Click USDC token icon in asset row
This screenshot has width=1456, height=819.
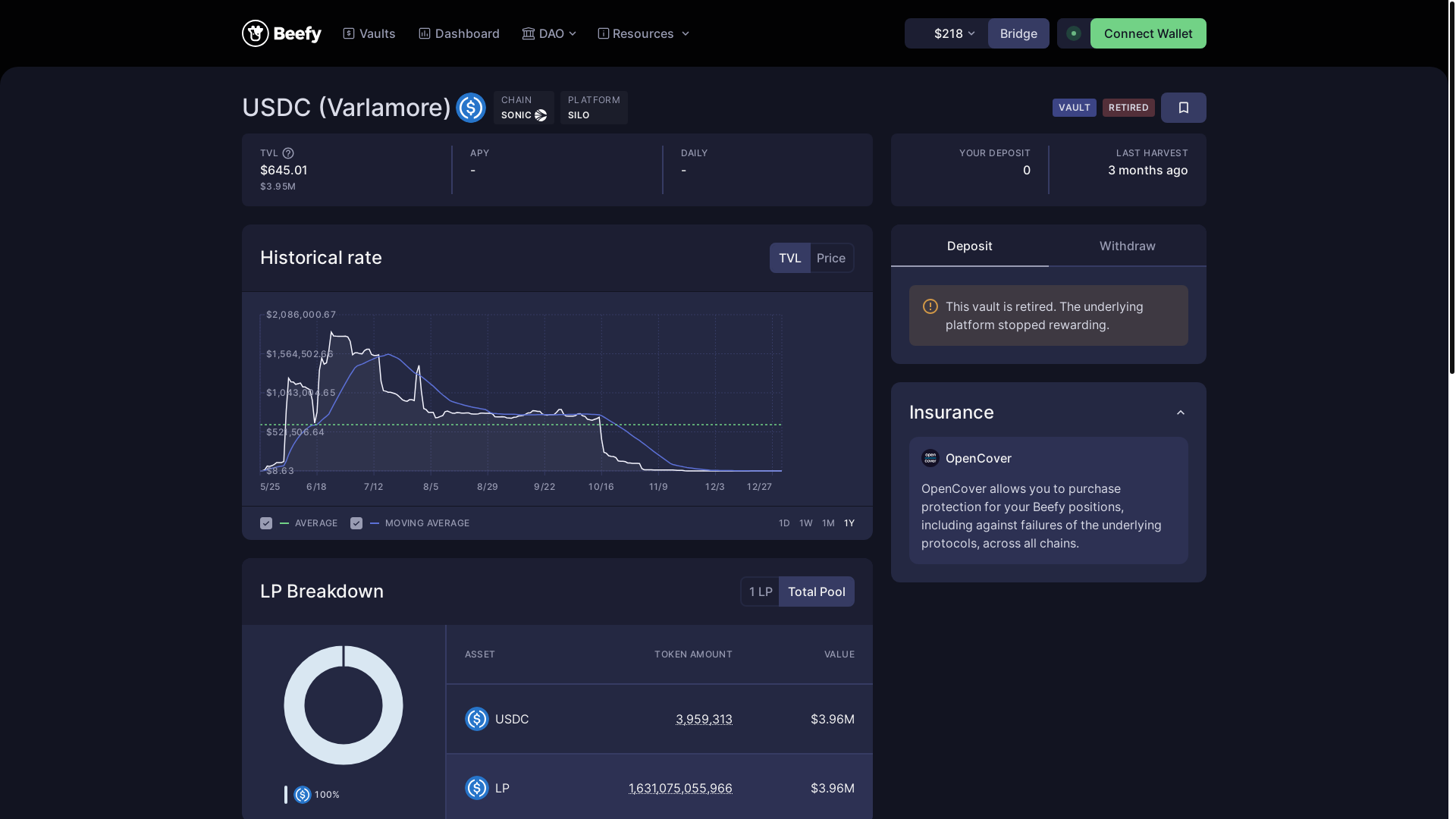pyautogui.click(x=477, y=719)
